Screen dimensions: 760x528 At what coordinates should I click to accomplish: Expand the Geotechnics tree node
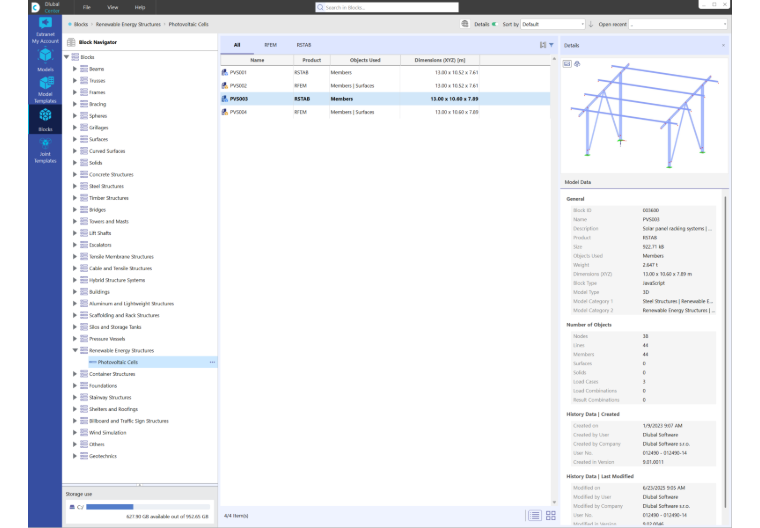pyautogui.click(x=75, y=456)
